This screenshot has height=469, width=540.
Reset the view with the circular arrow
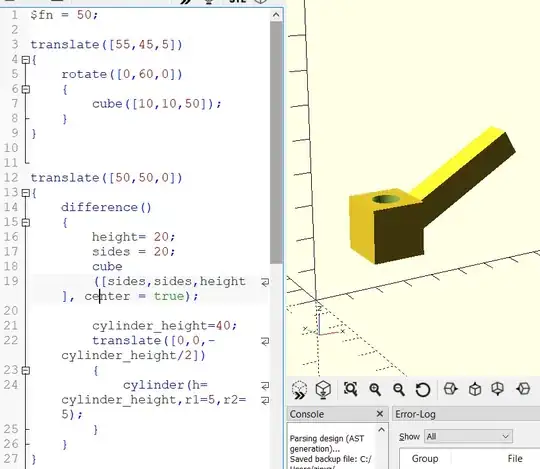click(x=423, y=390)
